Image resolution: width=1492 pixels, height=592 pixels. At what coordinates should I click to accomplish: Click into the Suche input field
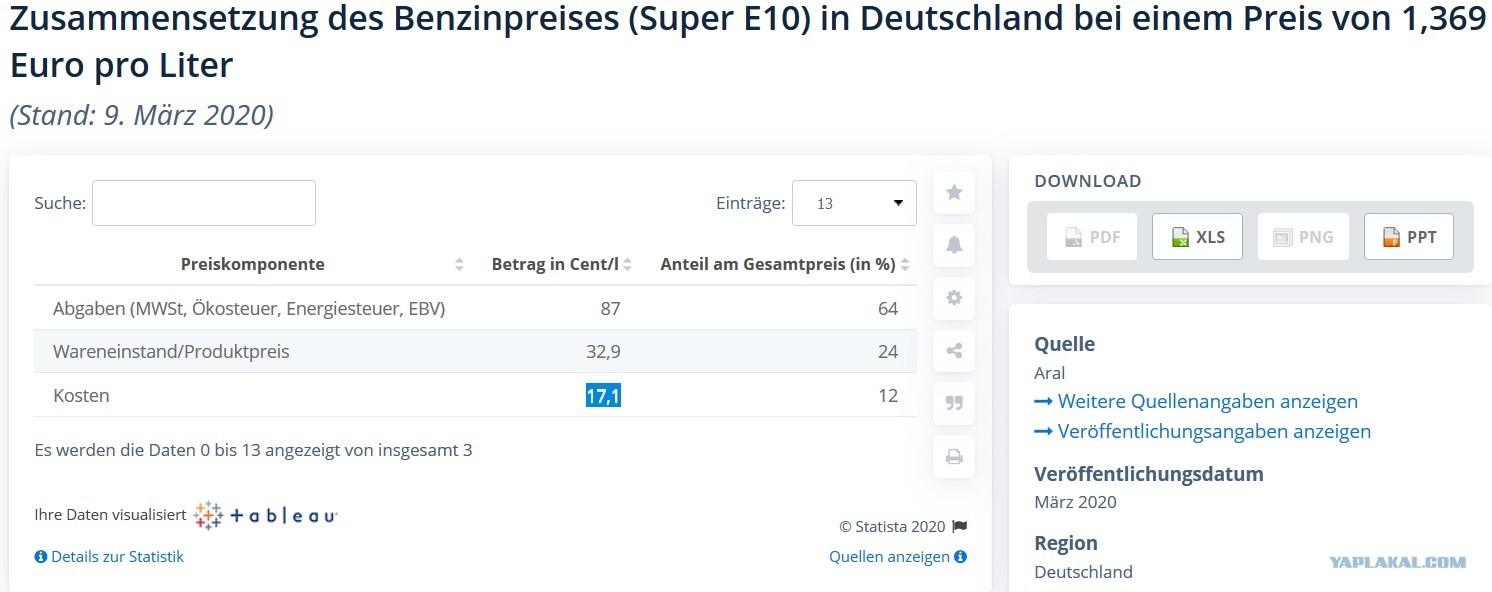(x=204, y=203)
